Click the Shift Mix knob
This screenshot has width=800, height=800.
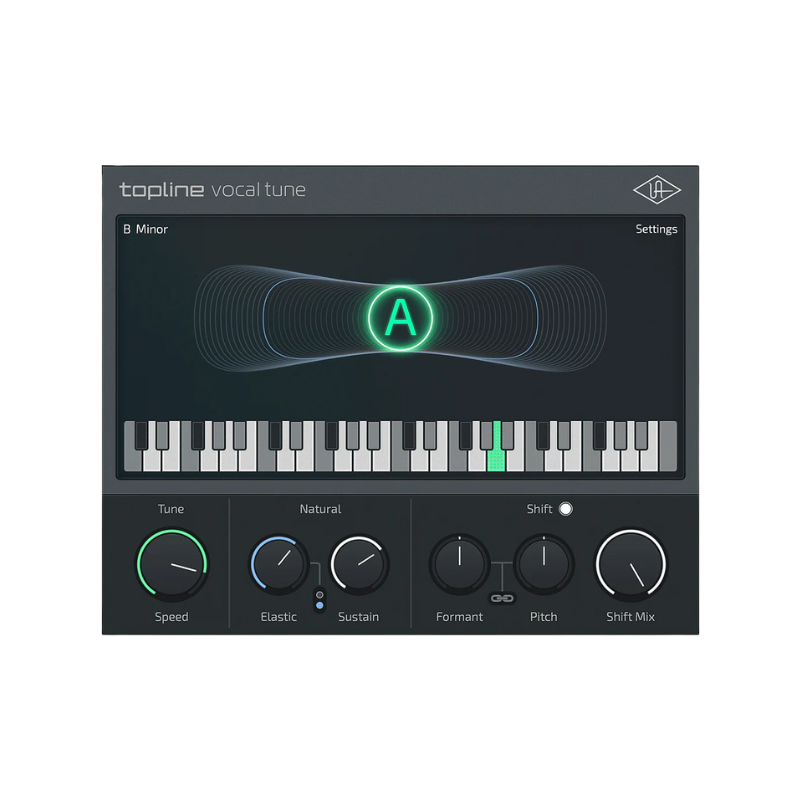point(631,564)
